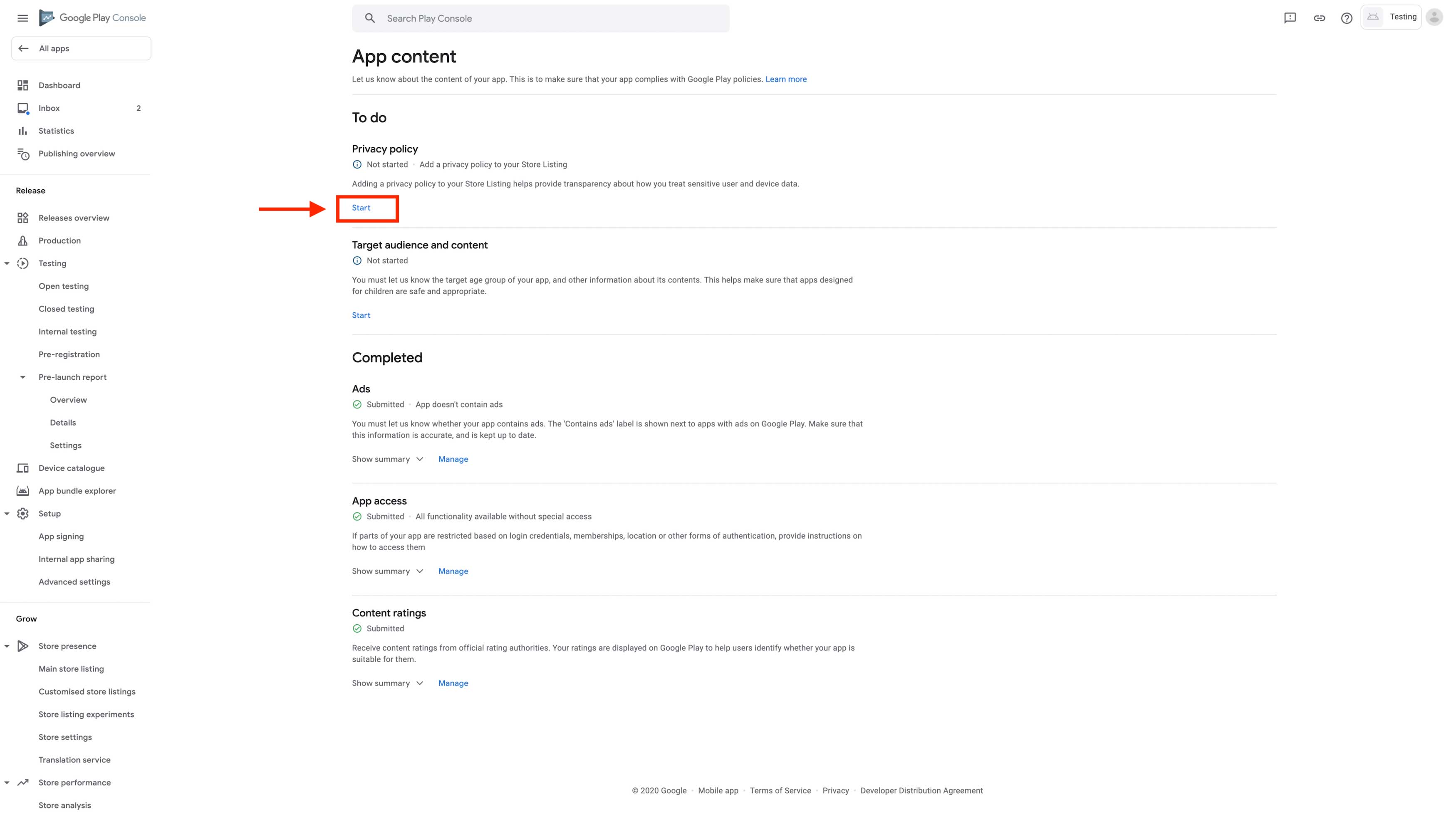Open the Learn more link
Viewport: 1456px width, 819px height.
(786, 79)
